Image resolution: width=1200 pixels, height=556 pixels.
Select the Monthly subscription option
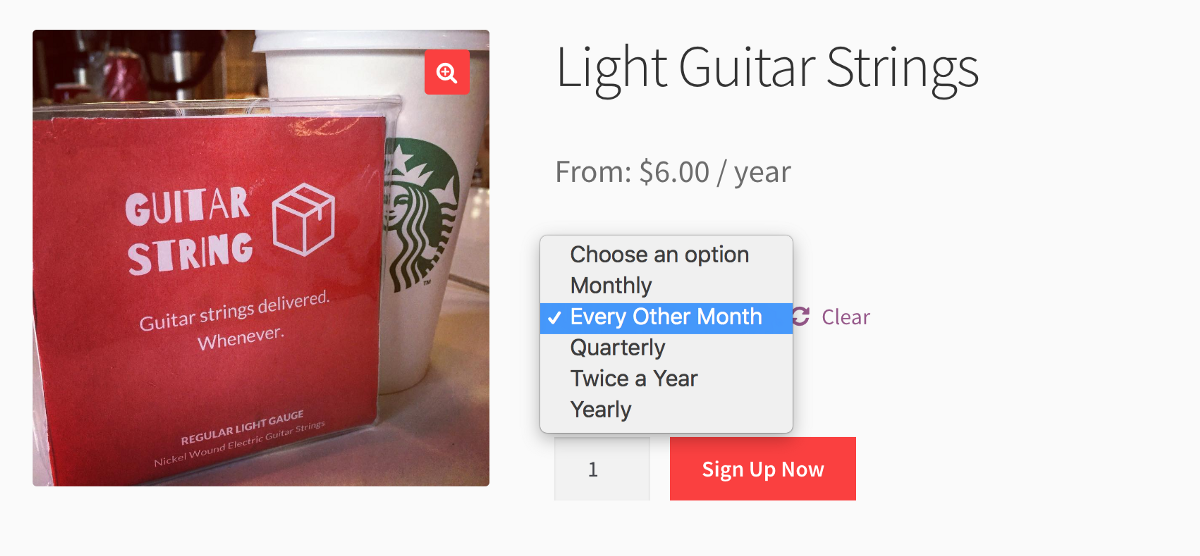(x=611, y=286)
